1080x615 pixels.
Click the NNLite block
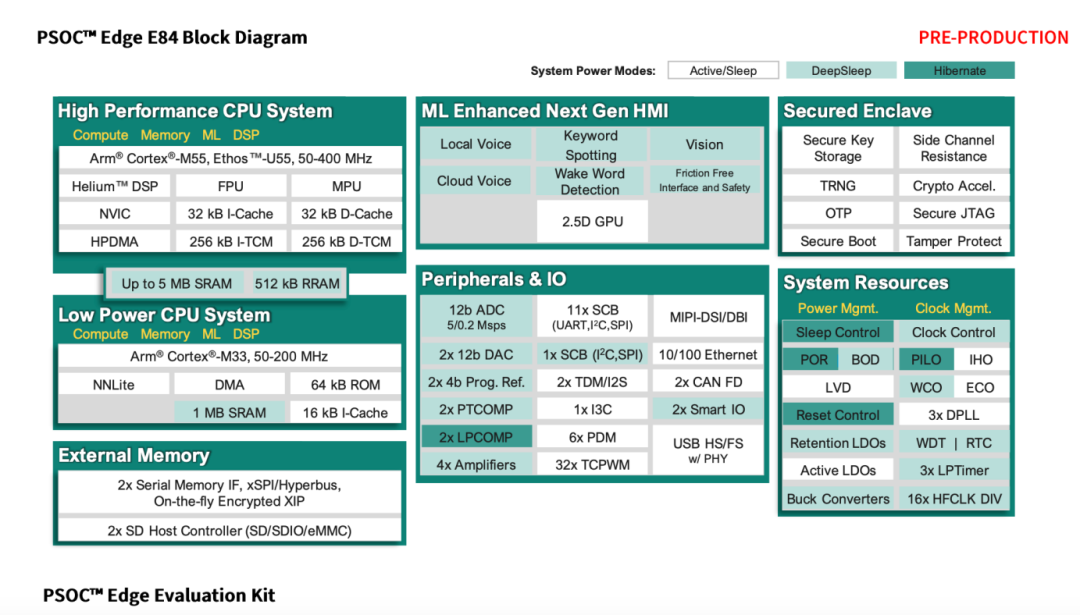tap(114, 384)
